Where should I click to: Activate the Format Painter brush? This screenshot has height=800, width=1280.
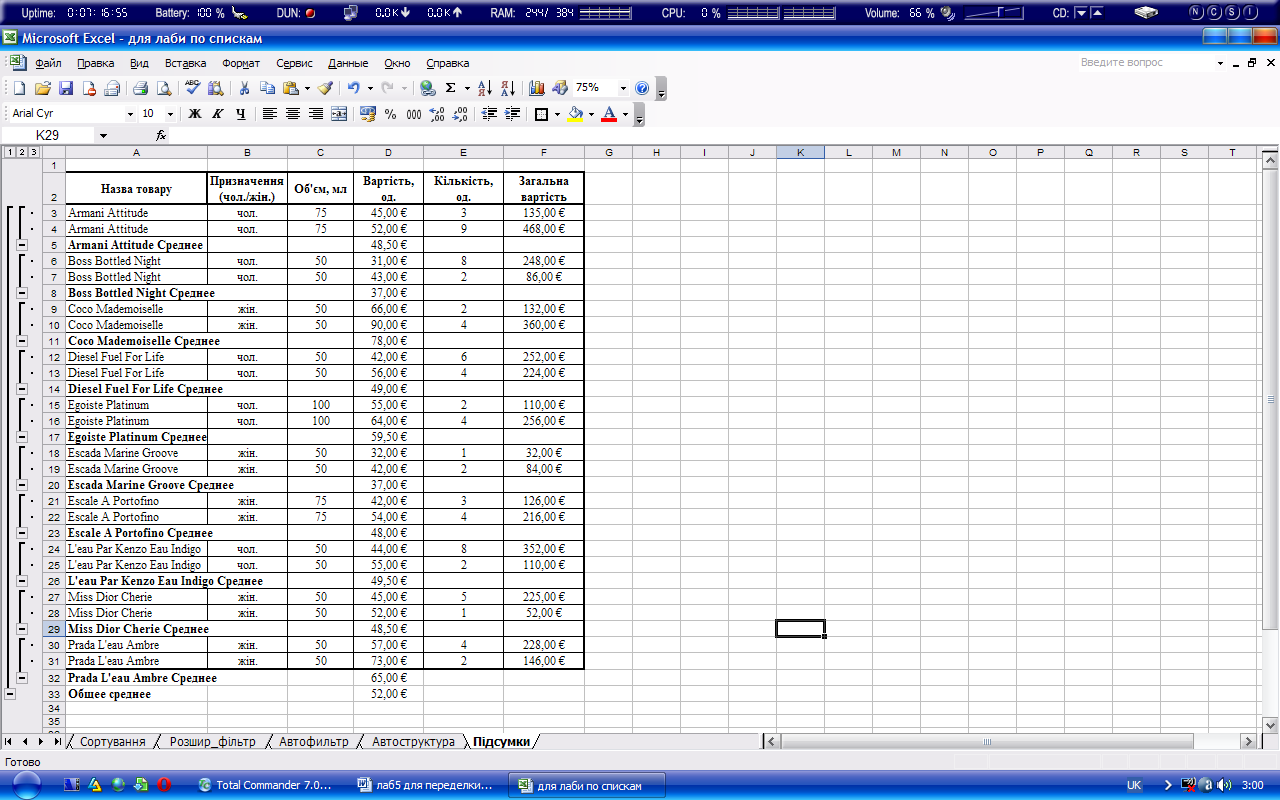pyautogui.click(x=325, y=88)
